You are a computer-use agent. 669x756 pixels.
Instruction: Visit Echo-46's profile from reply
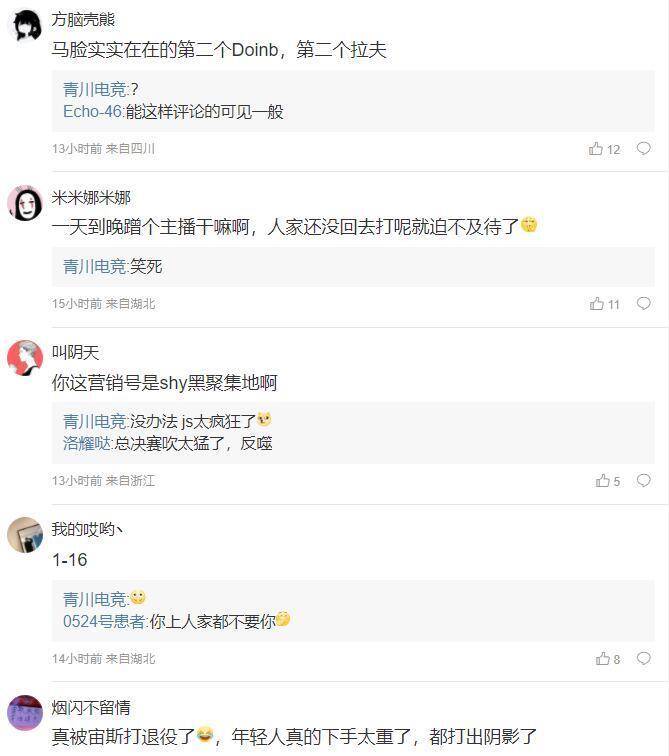coord(93,112)
